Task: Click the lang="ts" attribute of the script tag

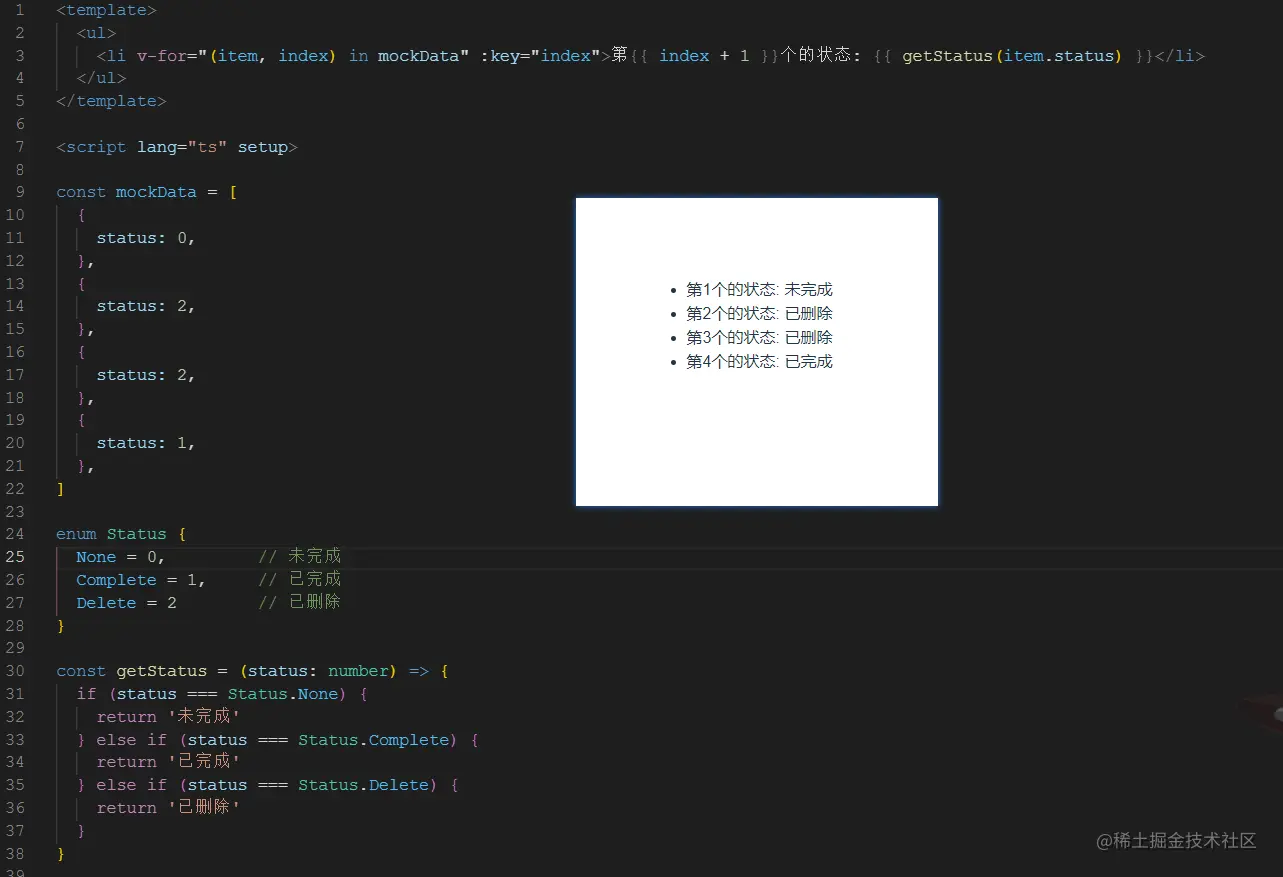Action: [182, 147]
